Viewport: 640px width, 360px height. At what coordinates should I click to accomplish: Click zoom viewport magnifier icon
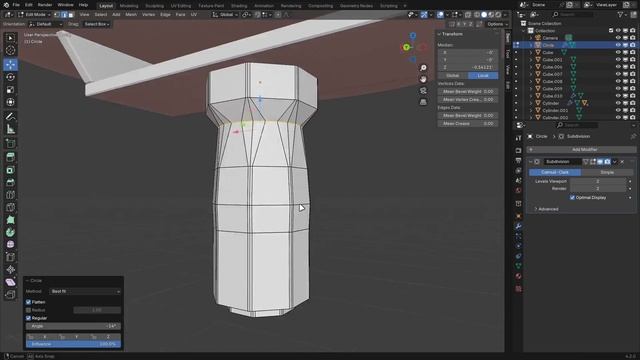(x=423, y=68)
